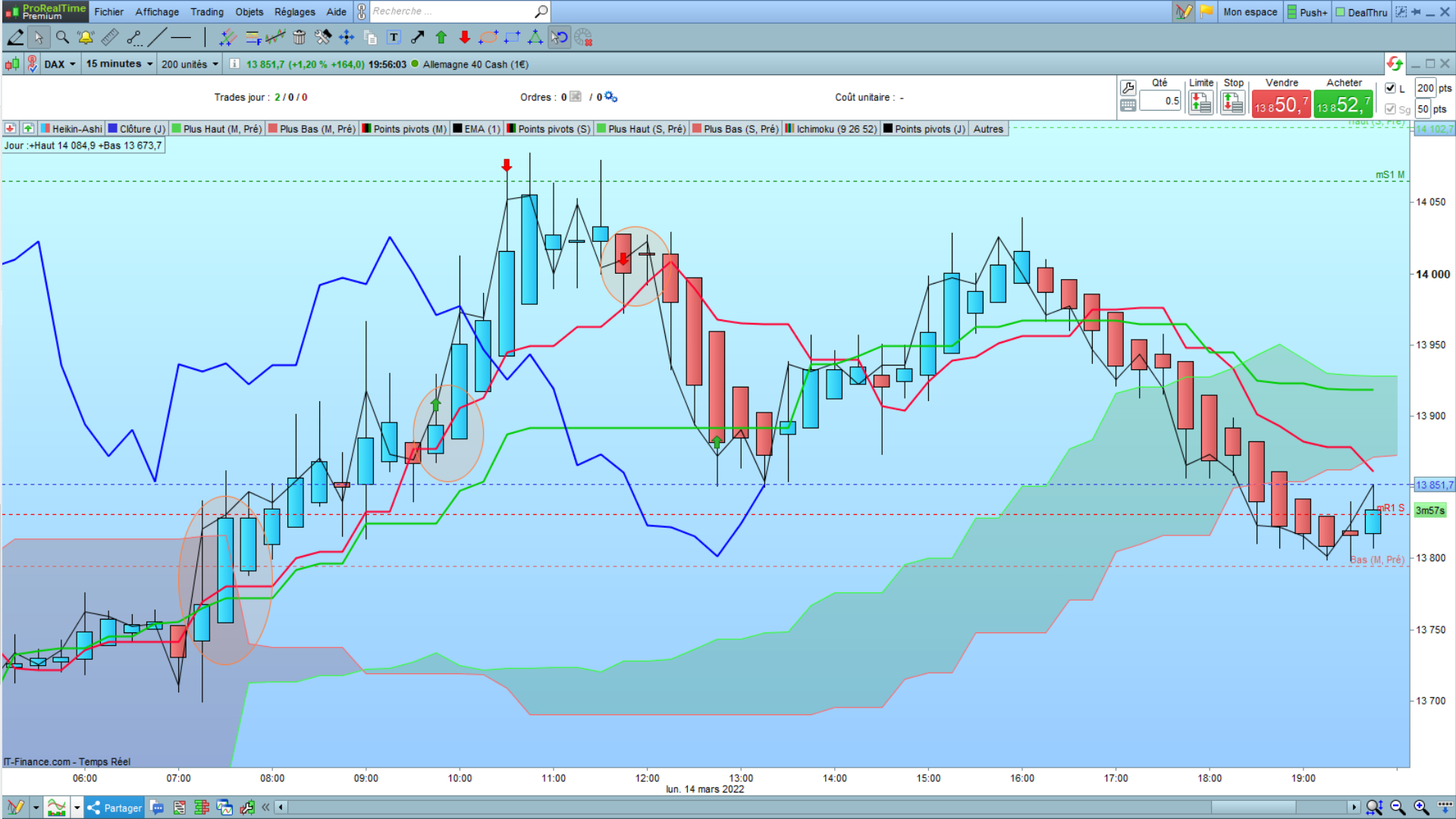This screenshot has width=1456, height=819.
Task: Select the green up arrow tool
Action: (x=441, y=37)
